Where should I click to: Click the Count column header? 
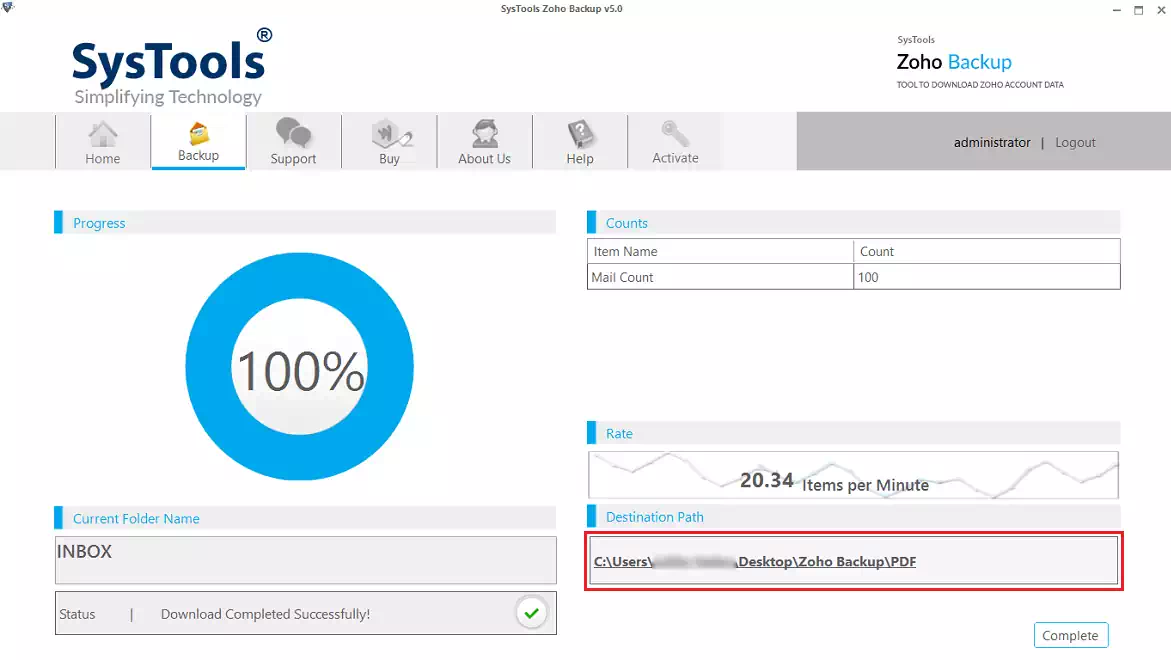(987, 252)
